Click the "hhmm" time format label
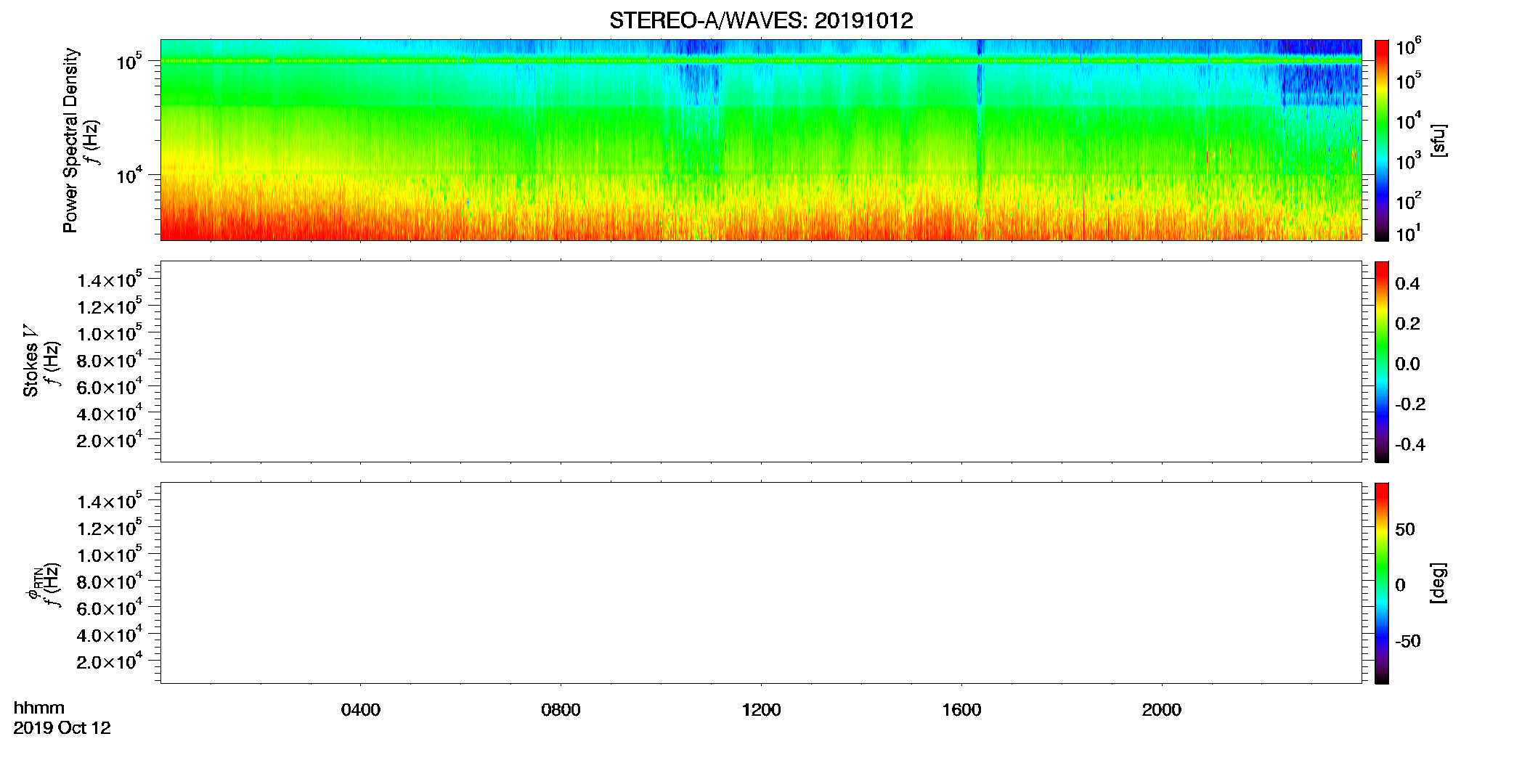Screen dimensions: 1522x784 tap(39, 708)
